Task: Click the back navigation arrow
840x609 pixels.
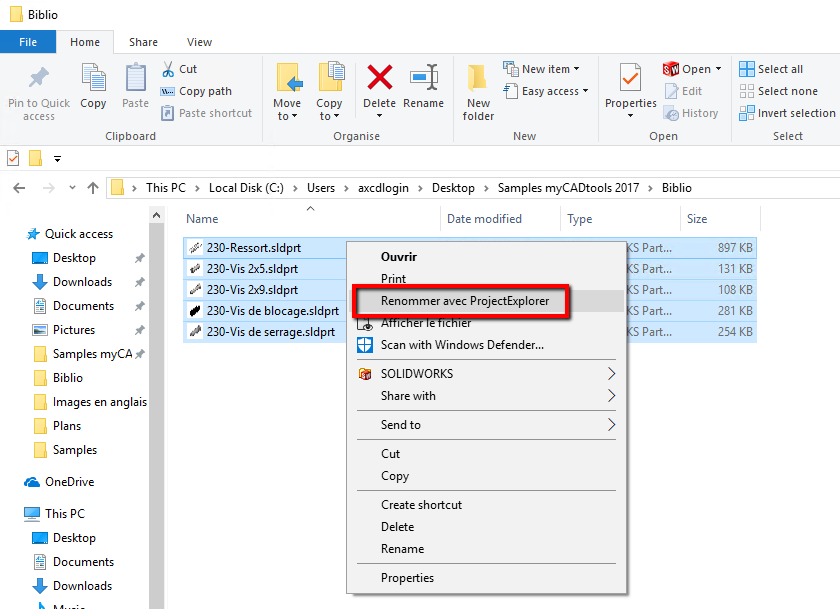Action: tap(18, 187)
